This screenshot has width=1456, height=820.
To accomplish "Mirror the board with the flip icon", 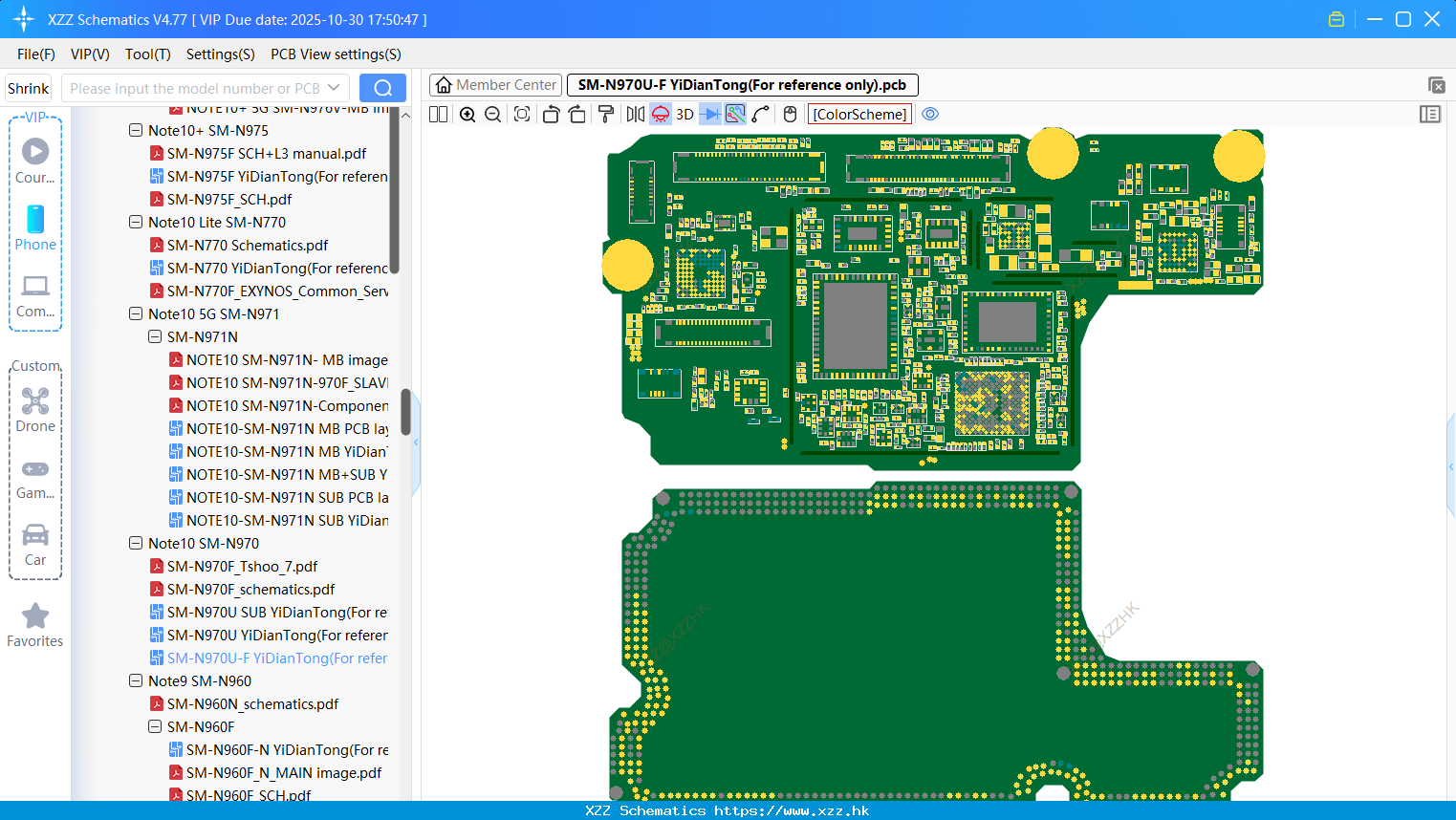I will pyautogui.click(x=636, y=115).
